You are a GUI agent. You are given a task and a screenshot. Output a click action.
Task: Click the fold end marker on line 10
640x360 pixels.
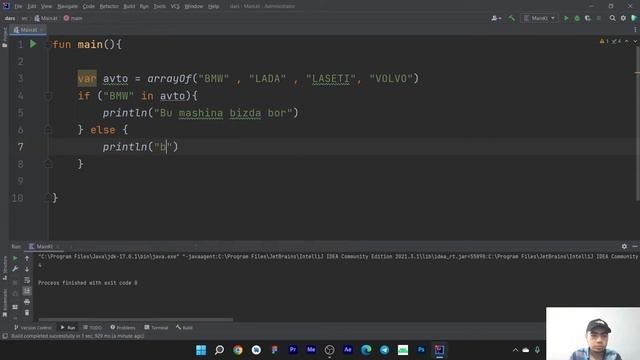pos(48,198)
